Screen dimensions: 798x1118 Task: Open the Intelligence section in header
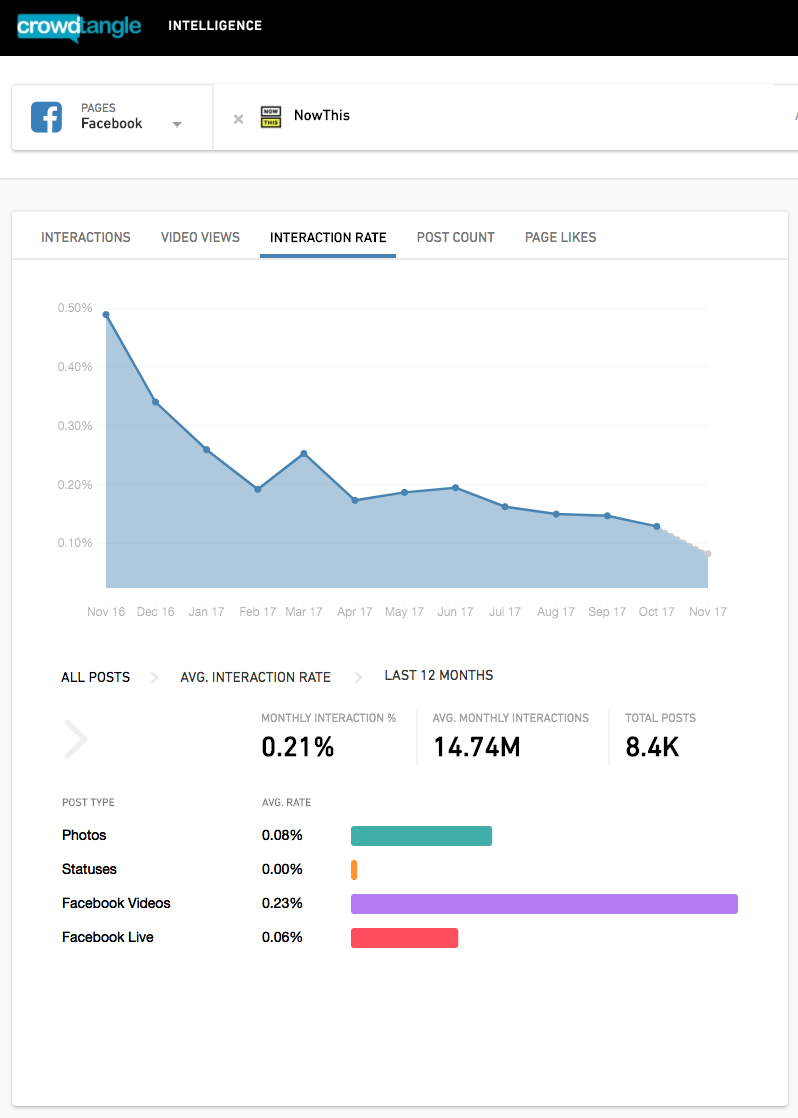(215, 26)
